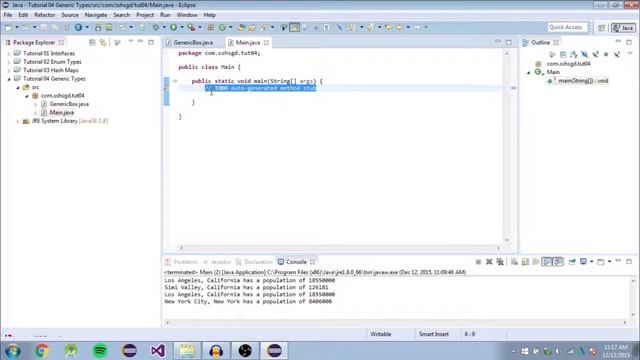Expand JRE System Library node
This screenshot has height=360, width=640.
coord(18,121)
